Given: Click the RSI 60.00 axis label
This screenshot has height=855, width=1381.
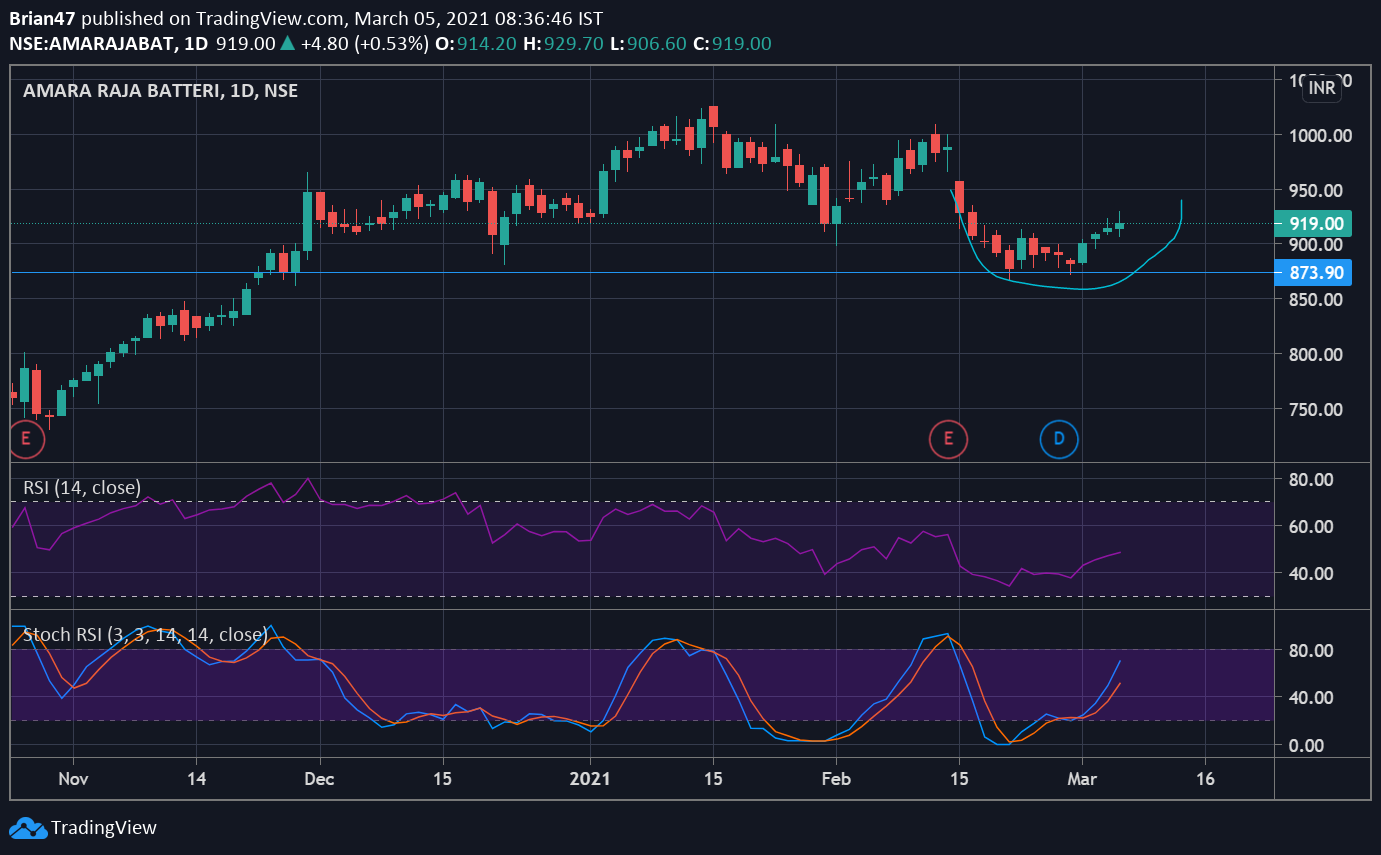Looking at the screenshot, I should [1311, 526].
